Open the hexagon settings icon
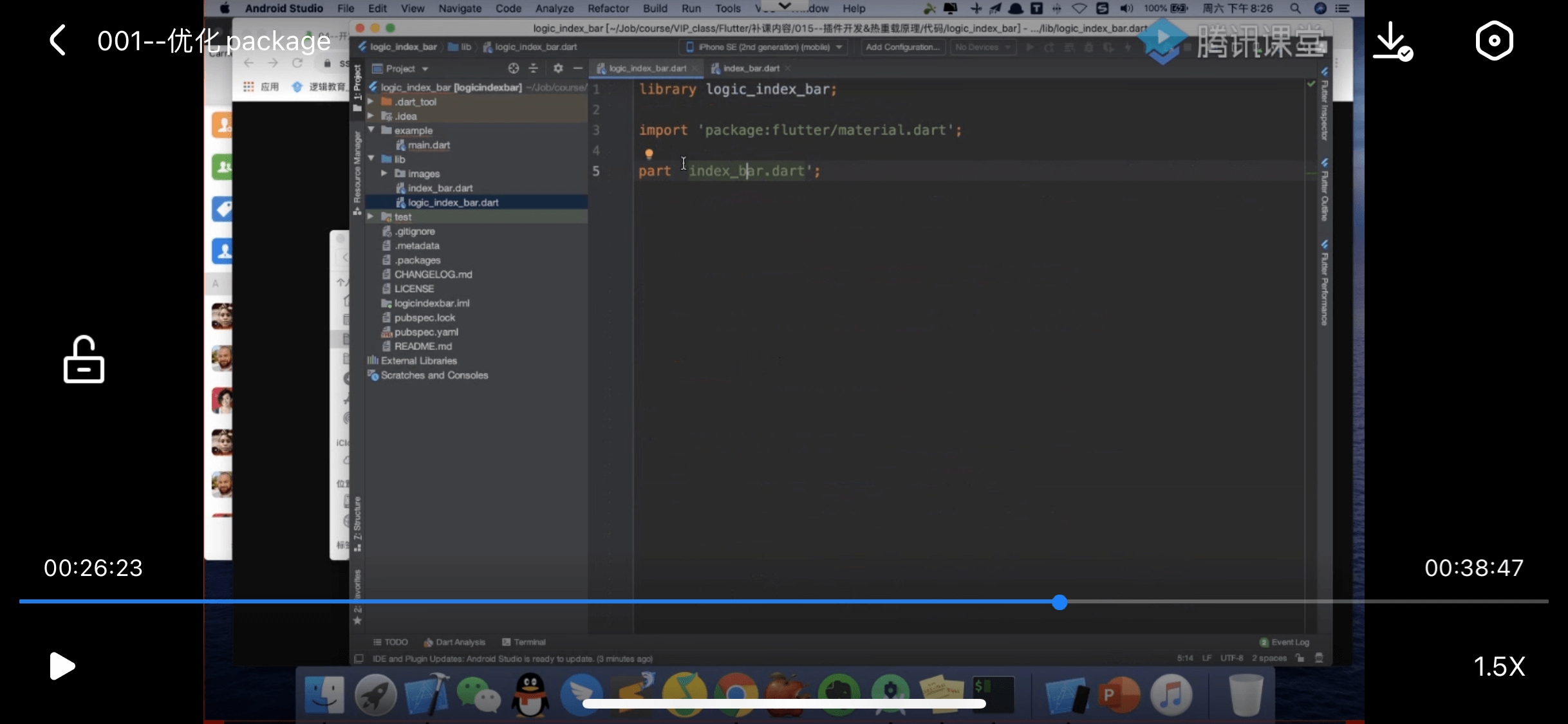Image resolution: width=1568 pixels, height=724 pixels. [x=1493, y=41]
